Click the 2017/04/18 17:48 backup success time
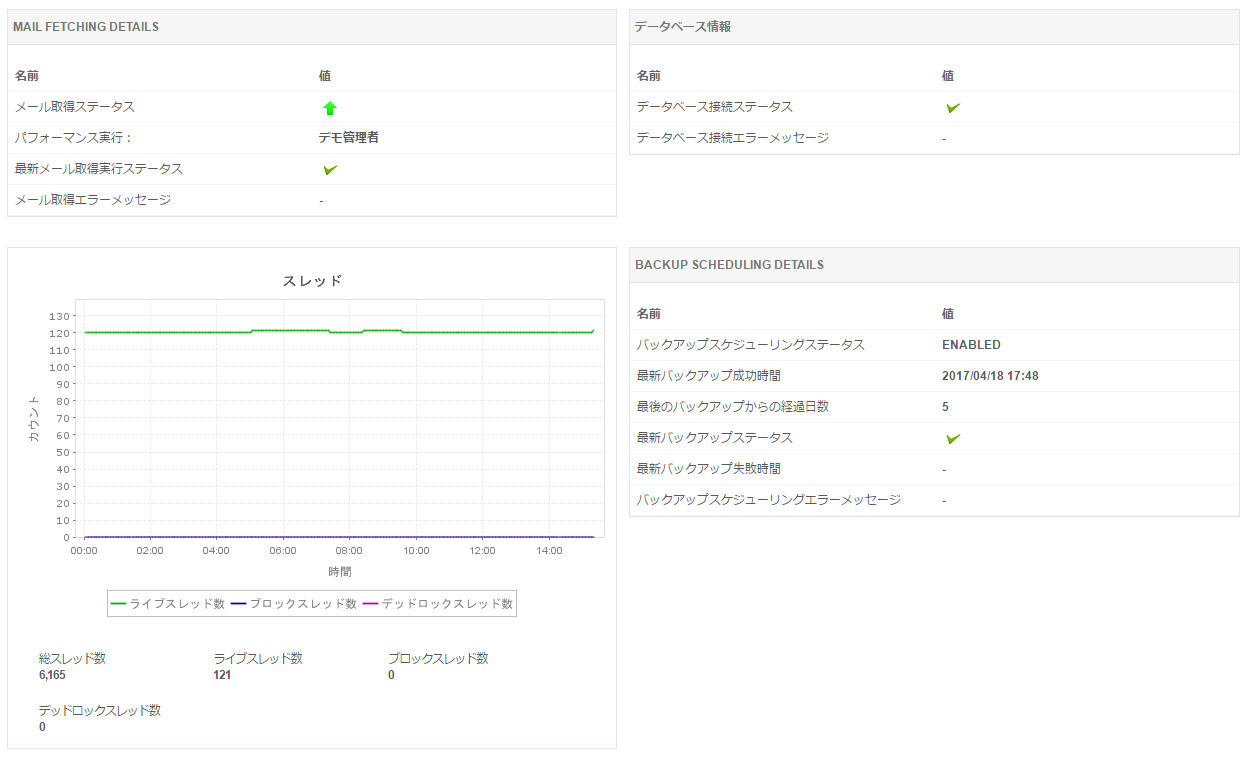The height and width of the screenshot is (763, 1252). coord(990,376)
